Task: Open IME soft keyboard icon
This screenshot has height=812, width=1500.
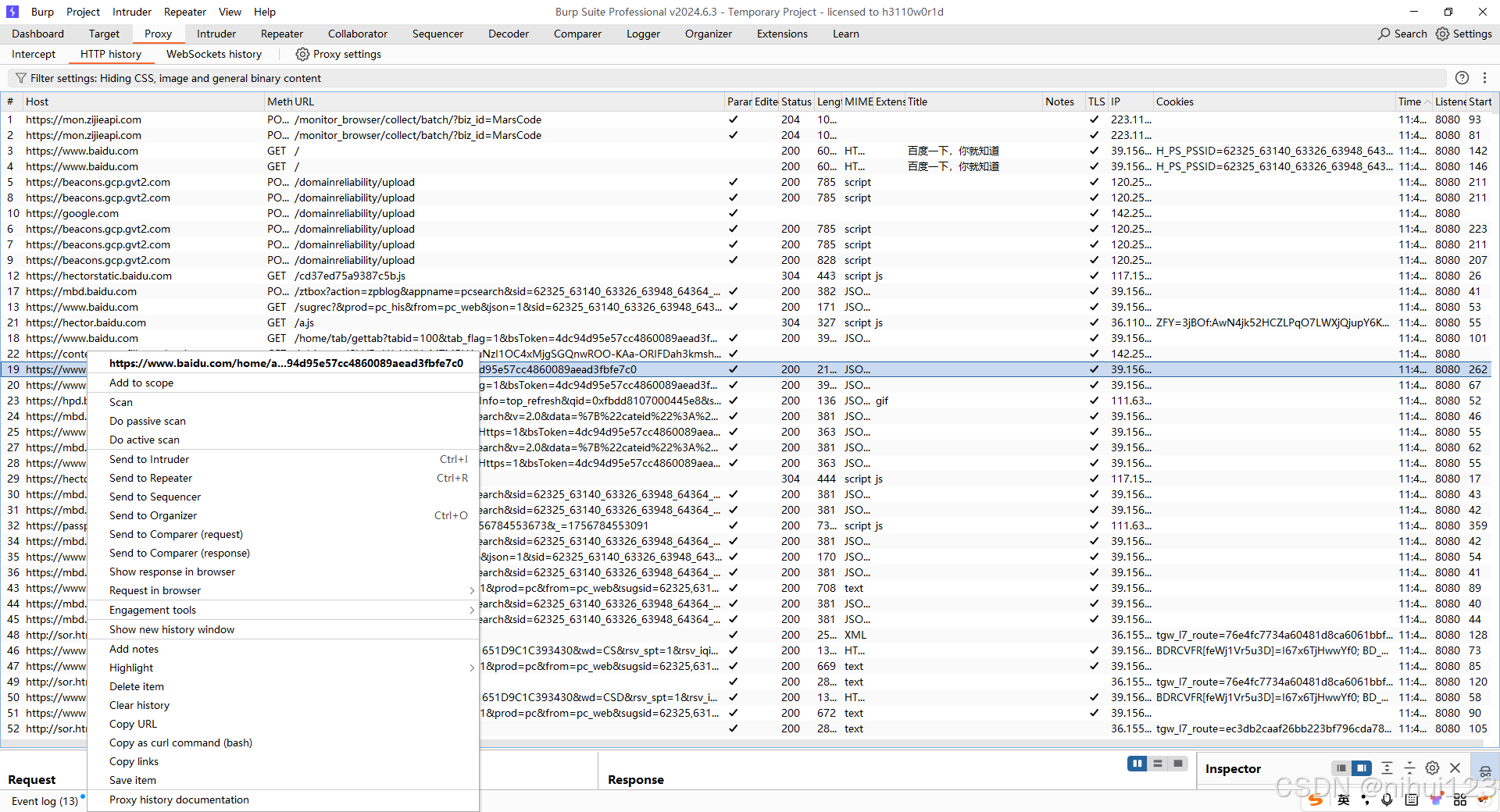Action: (x=1411, y=800)
